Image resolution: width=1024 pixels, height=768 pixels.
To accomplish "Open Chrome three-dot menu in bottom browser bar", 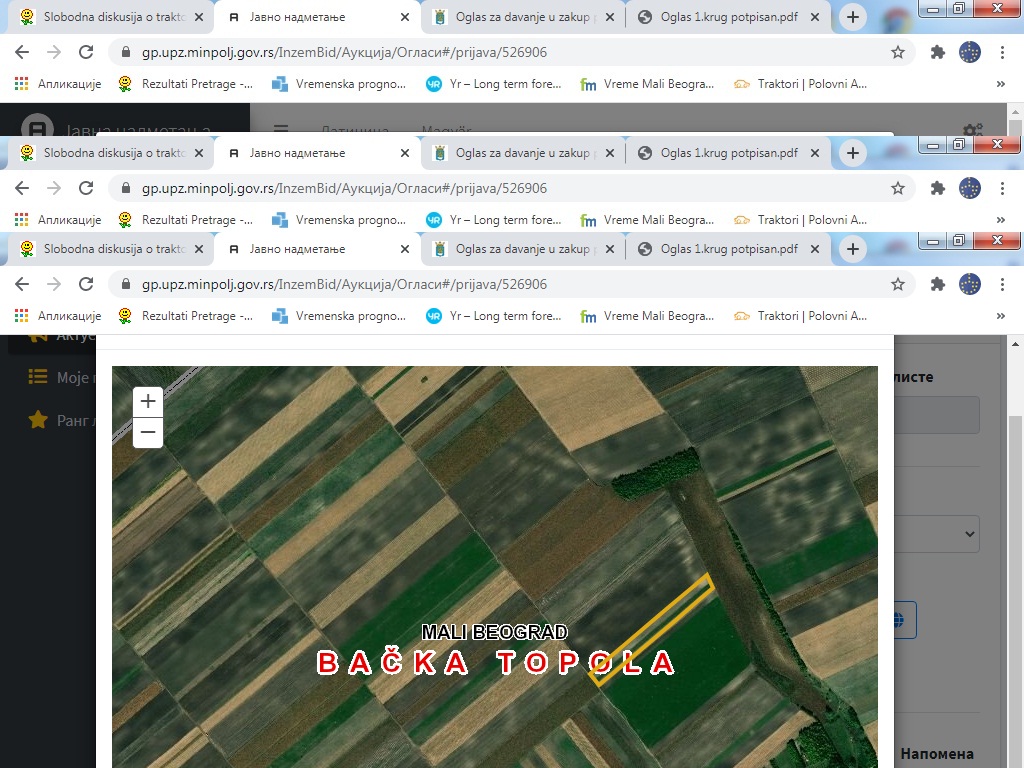I will (1002, 284).
